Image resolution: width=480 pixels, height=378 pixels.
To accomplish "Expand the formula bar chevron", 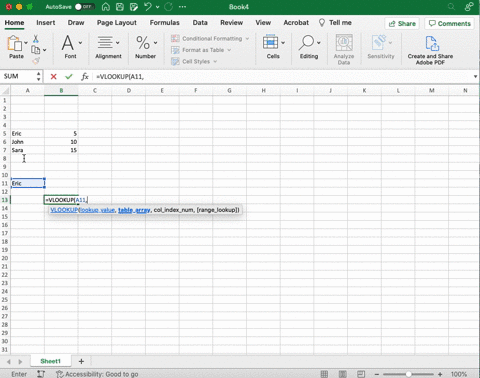I will point(475,77).
